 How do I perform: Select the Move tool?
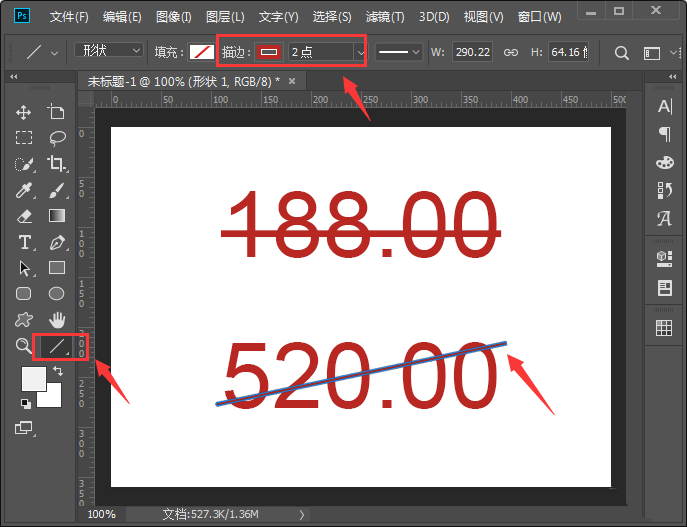23,113
